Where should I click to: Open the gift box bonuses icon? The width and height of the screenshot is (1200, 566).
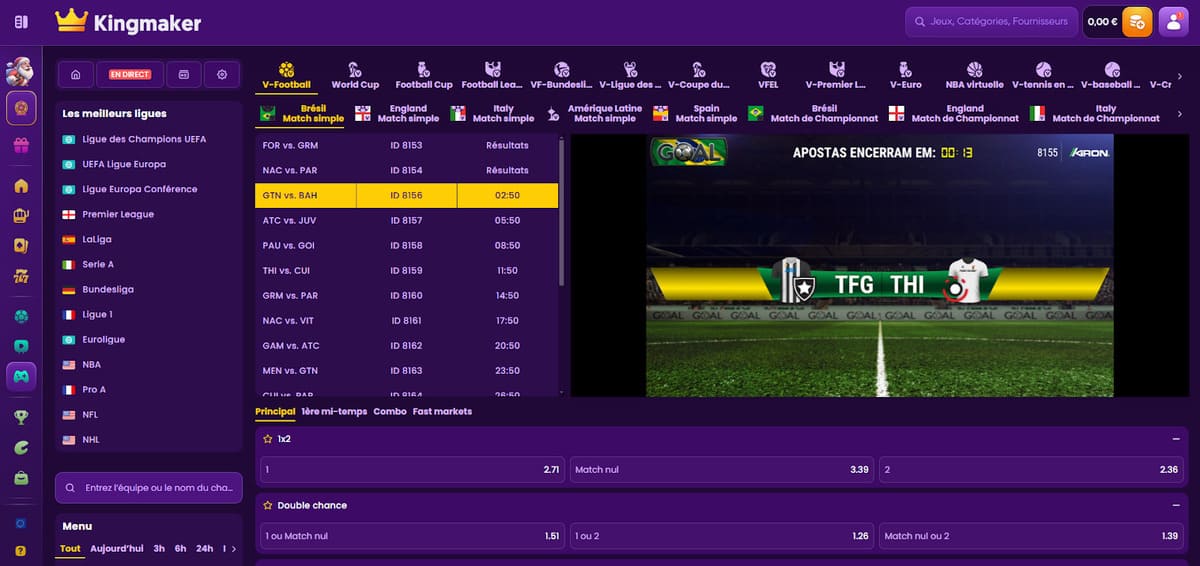21,146
